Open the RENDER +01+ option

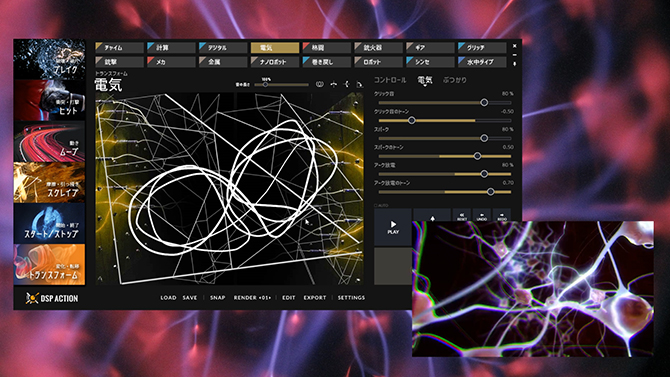click(252, 297)
